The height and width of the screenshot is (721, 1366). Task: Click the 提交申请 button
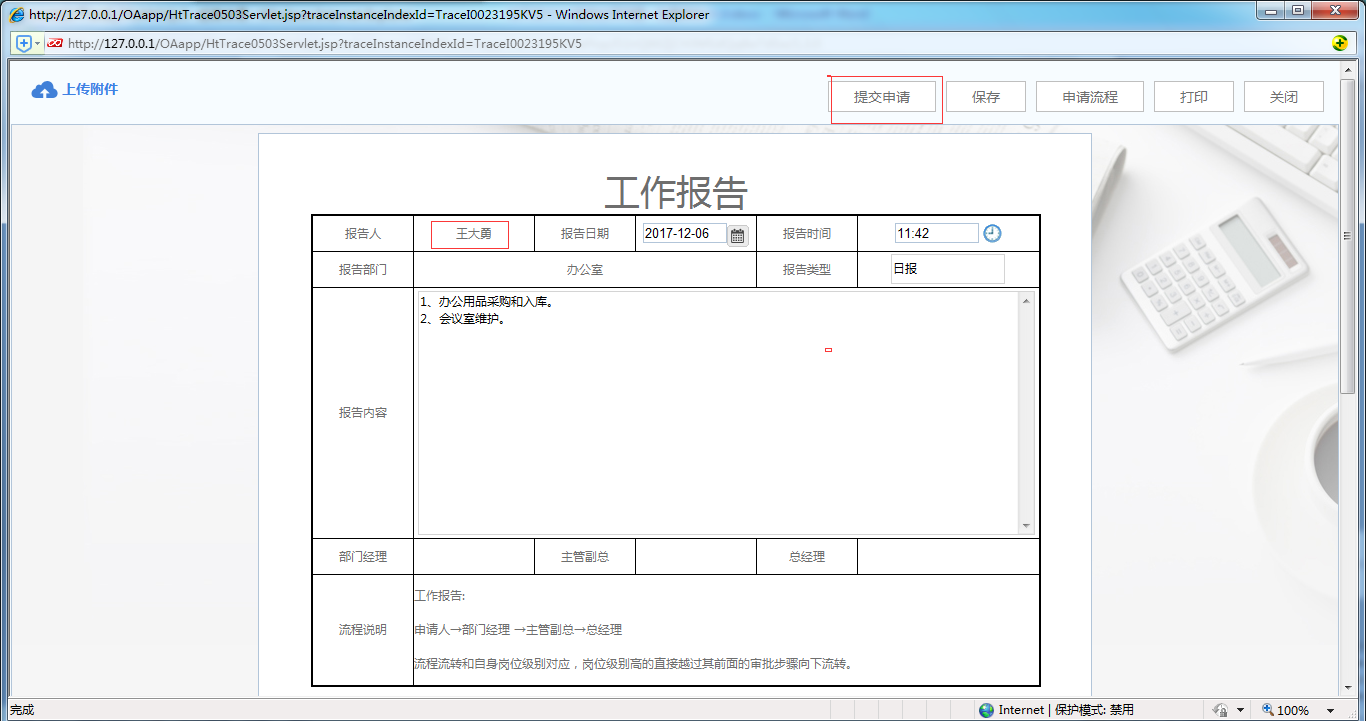(x=885, y=96)
